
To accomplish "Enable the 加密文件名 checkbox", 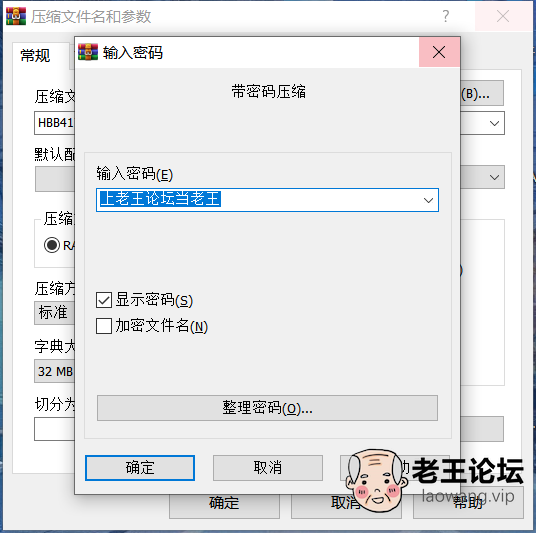I will coord(104,326).
